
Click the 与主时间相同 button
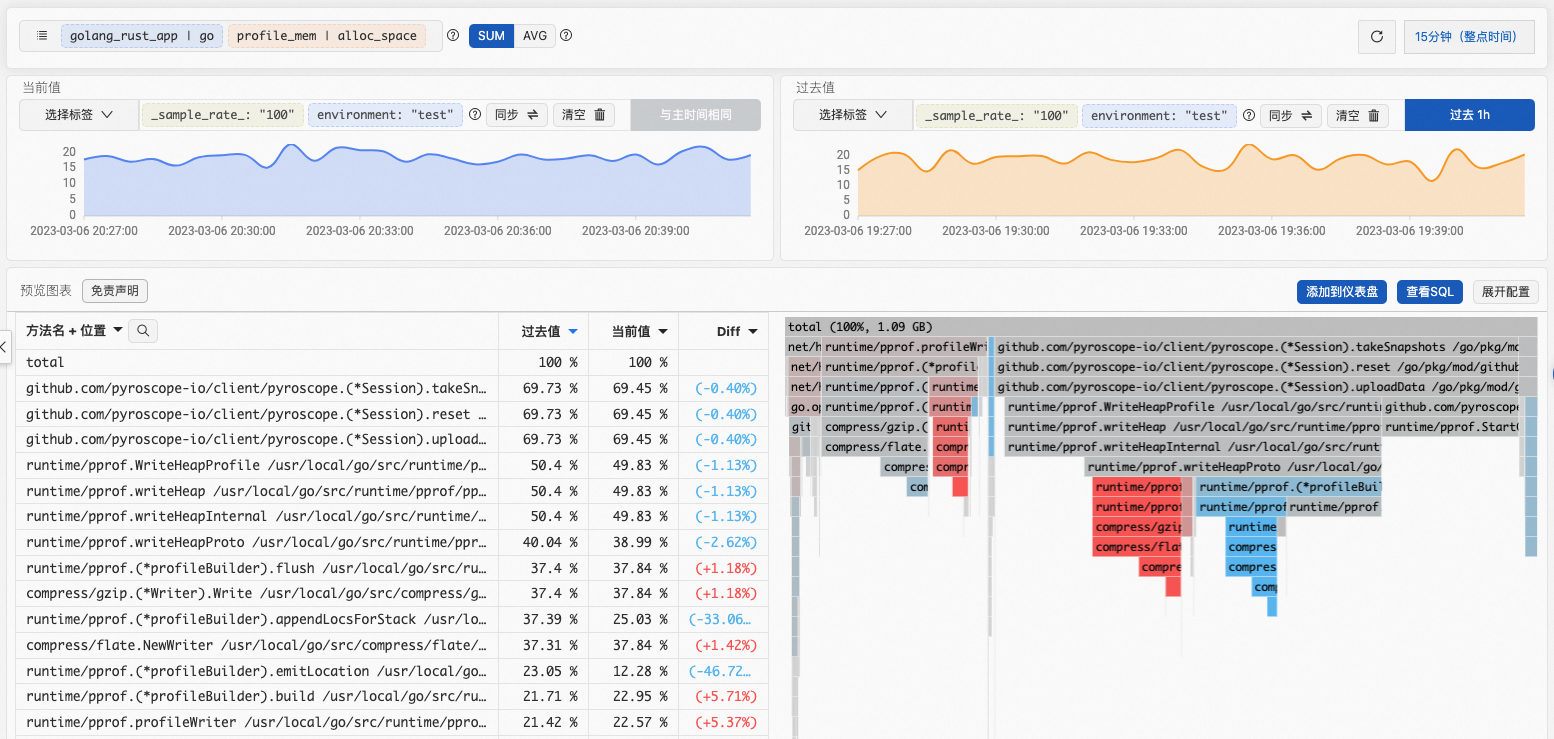tap(695, 115)
